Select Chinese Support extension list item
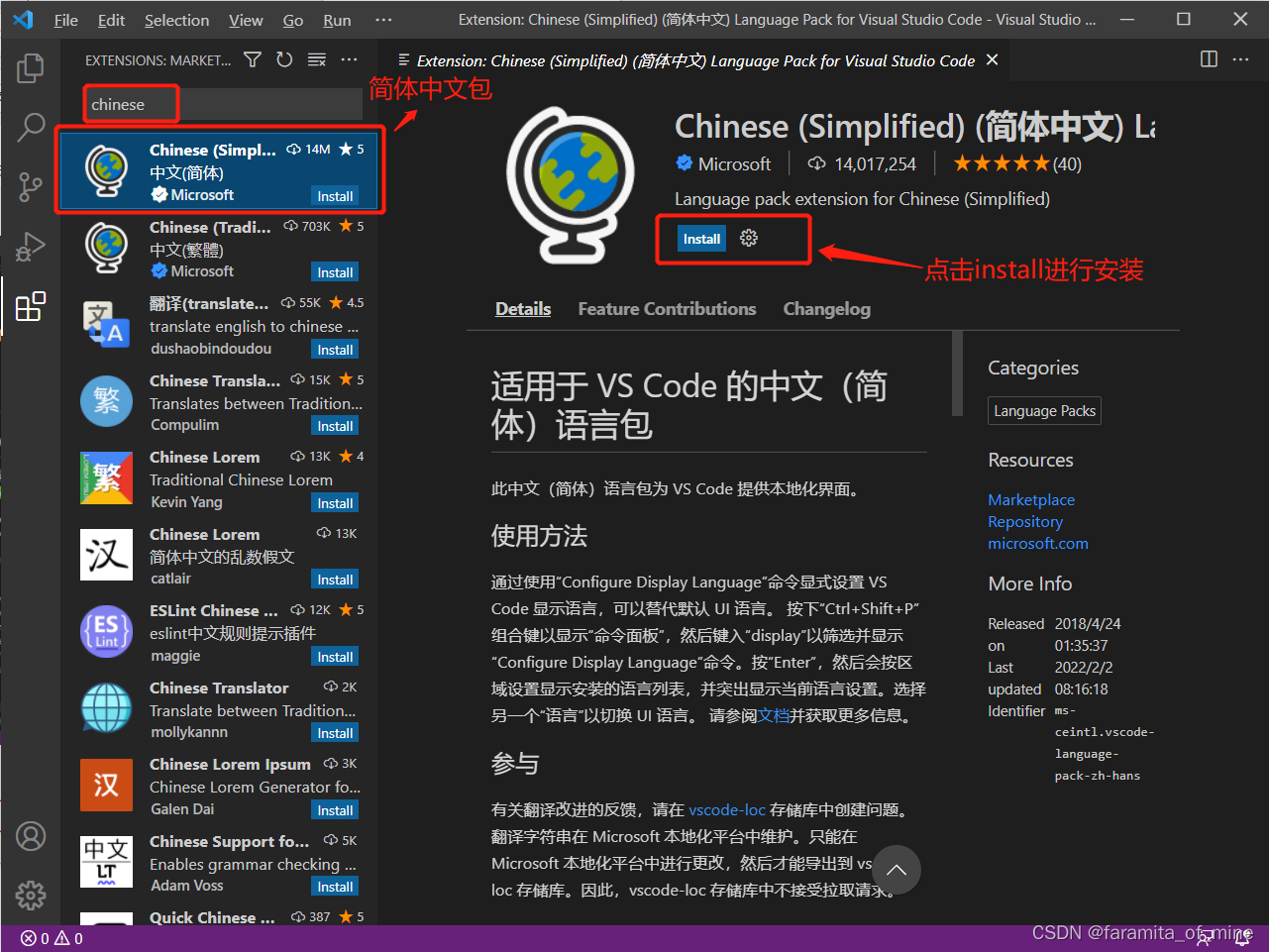Image resolution: width=1269 pixels, height=952 pixels. pos(220,862)
